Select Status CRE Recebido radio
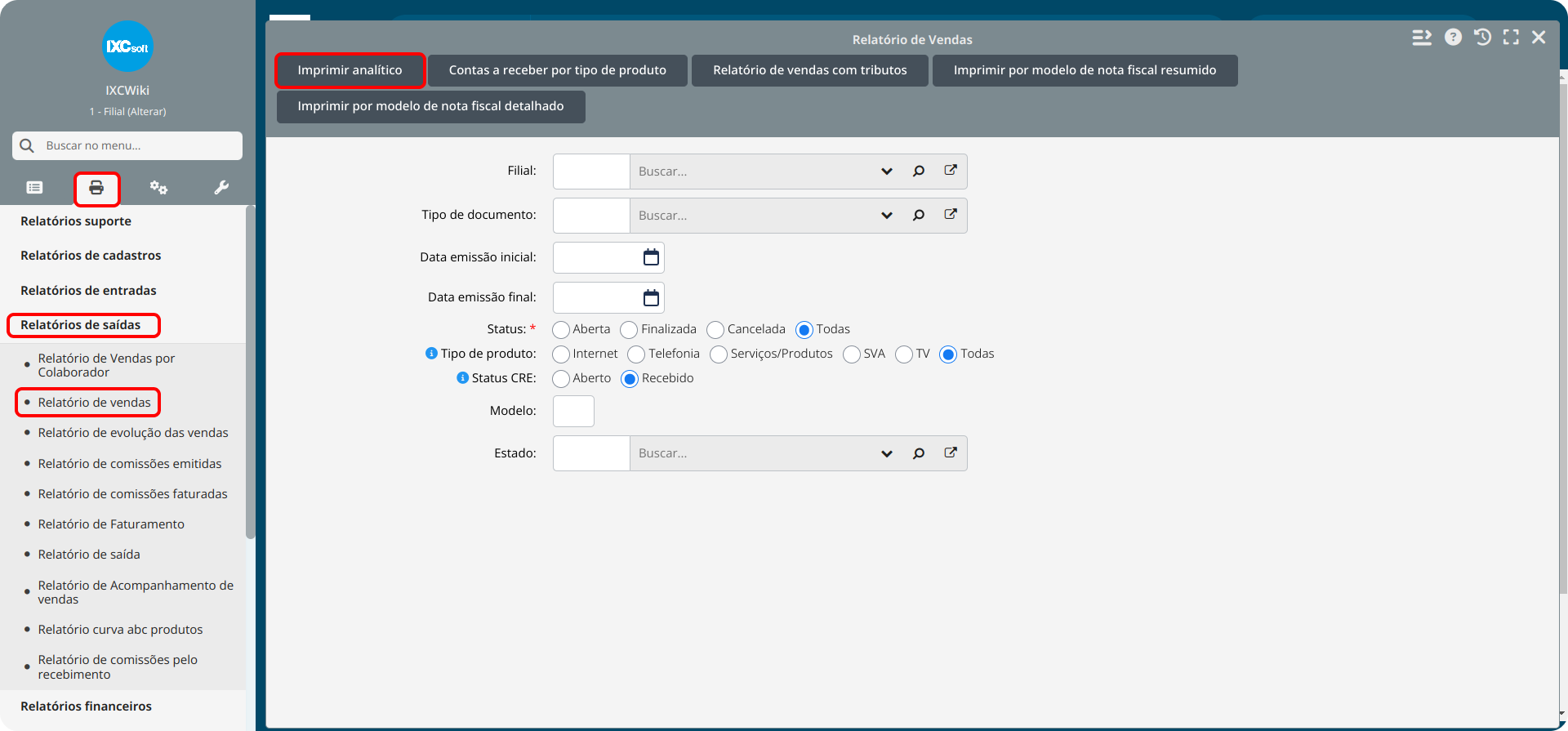This screenshot has width=1568, height=731. [x=630, y=379]
